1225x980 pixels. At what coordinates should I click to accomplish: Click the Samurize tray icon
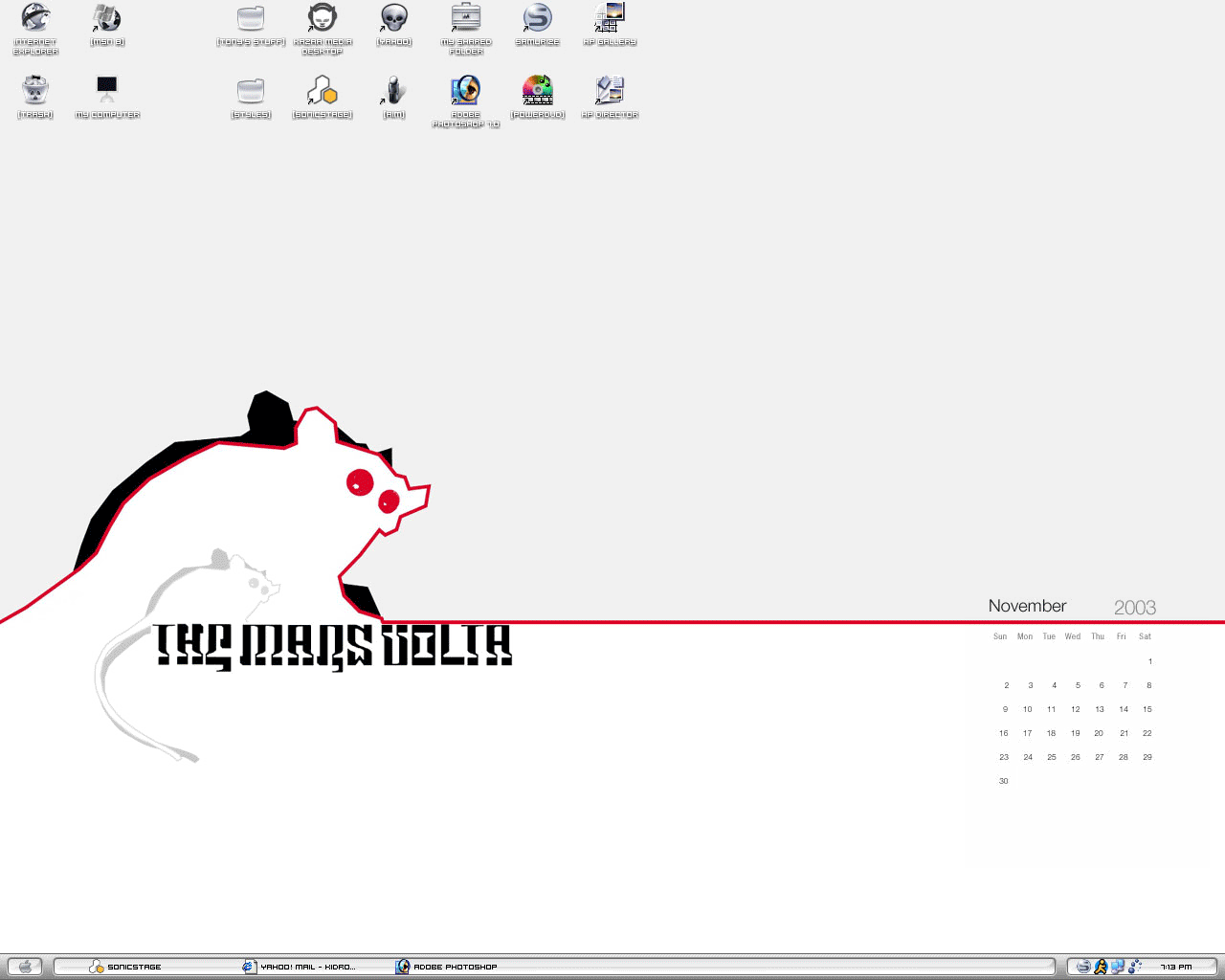1083,967
